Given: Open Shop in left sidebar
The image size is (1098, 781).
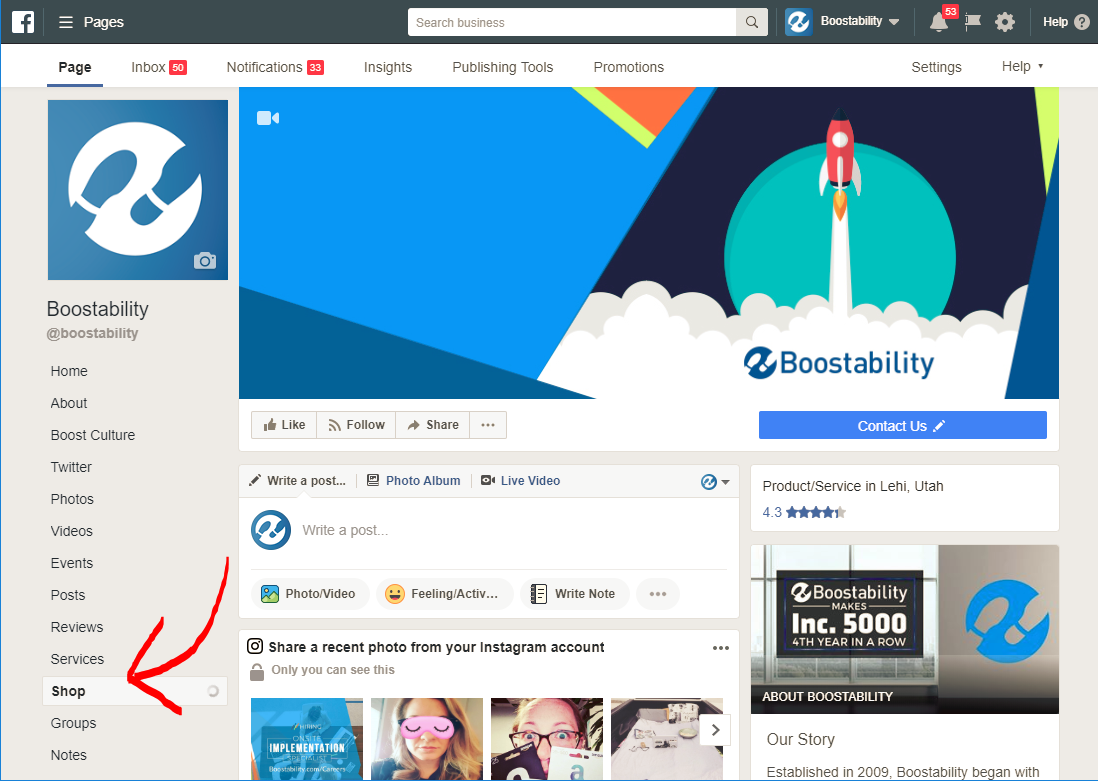Looking at the screenshot, I should point(134,691).
